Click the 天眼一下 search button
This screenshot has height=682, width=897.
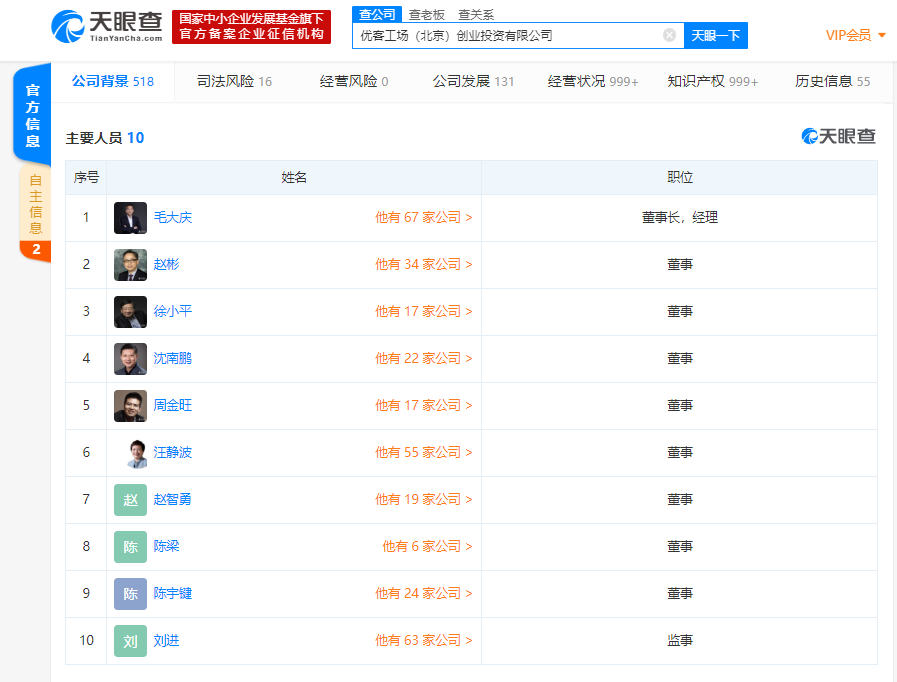coord(716,35)
